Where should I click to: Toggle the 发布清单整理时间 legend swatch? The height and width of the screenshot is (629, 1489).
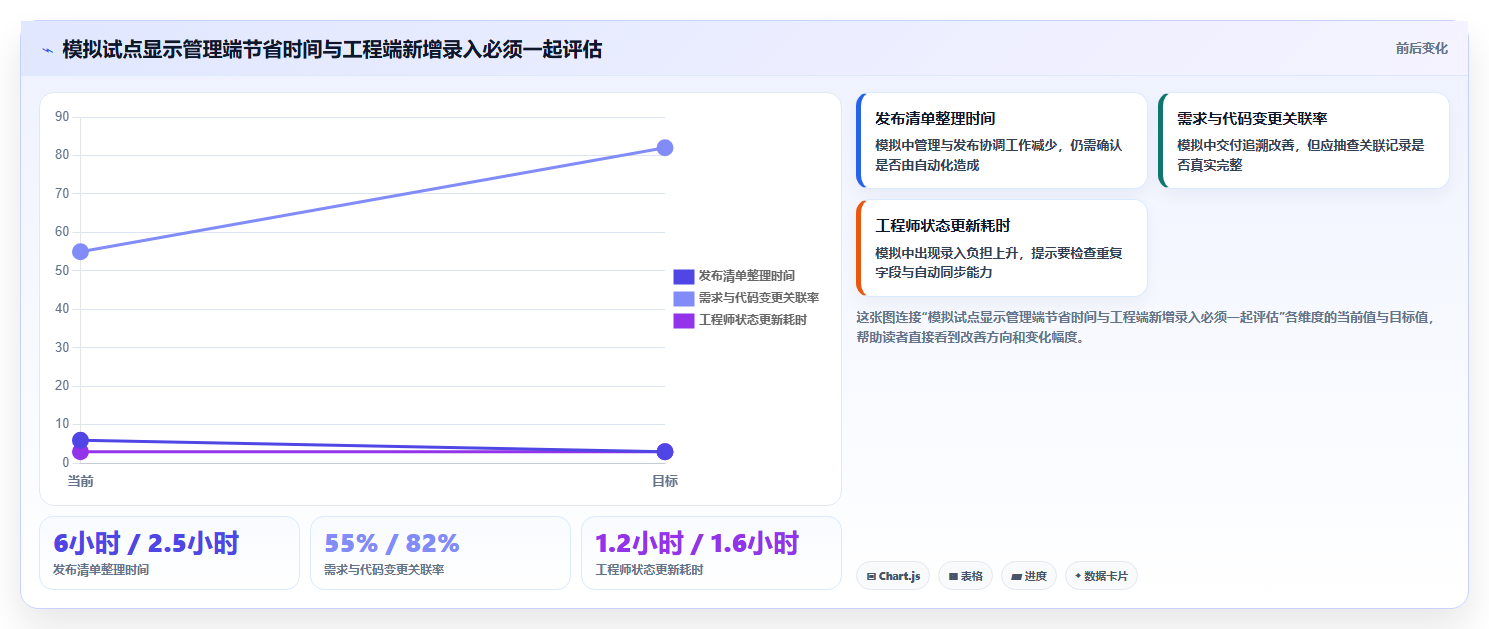[684, 276]
